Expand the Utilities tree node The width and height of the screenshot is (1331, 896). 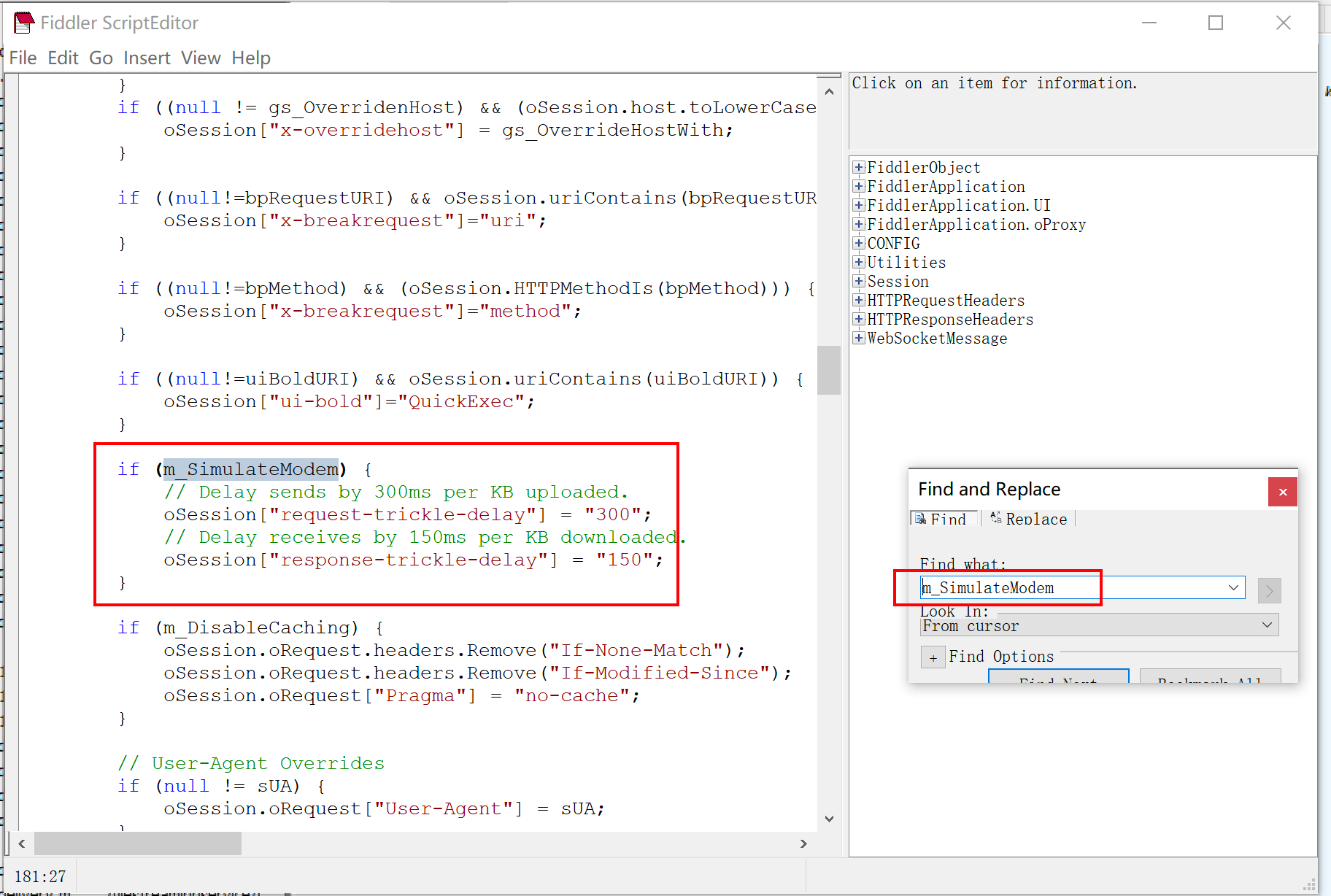[x=859, y=262]
